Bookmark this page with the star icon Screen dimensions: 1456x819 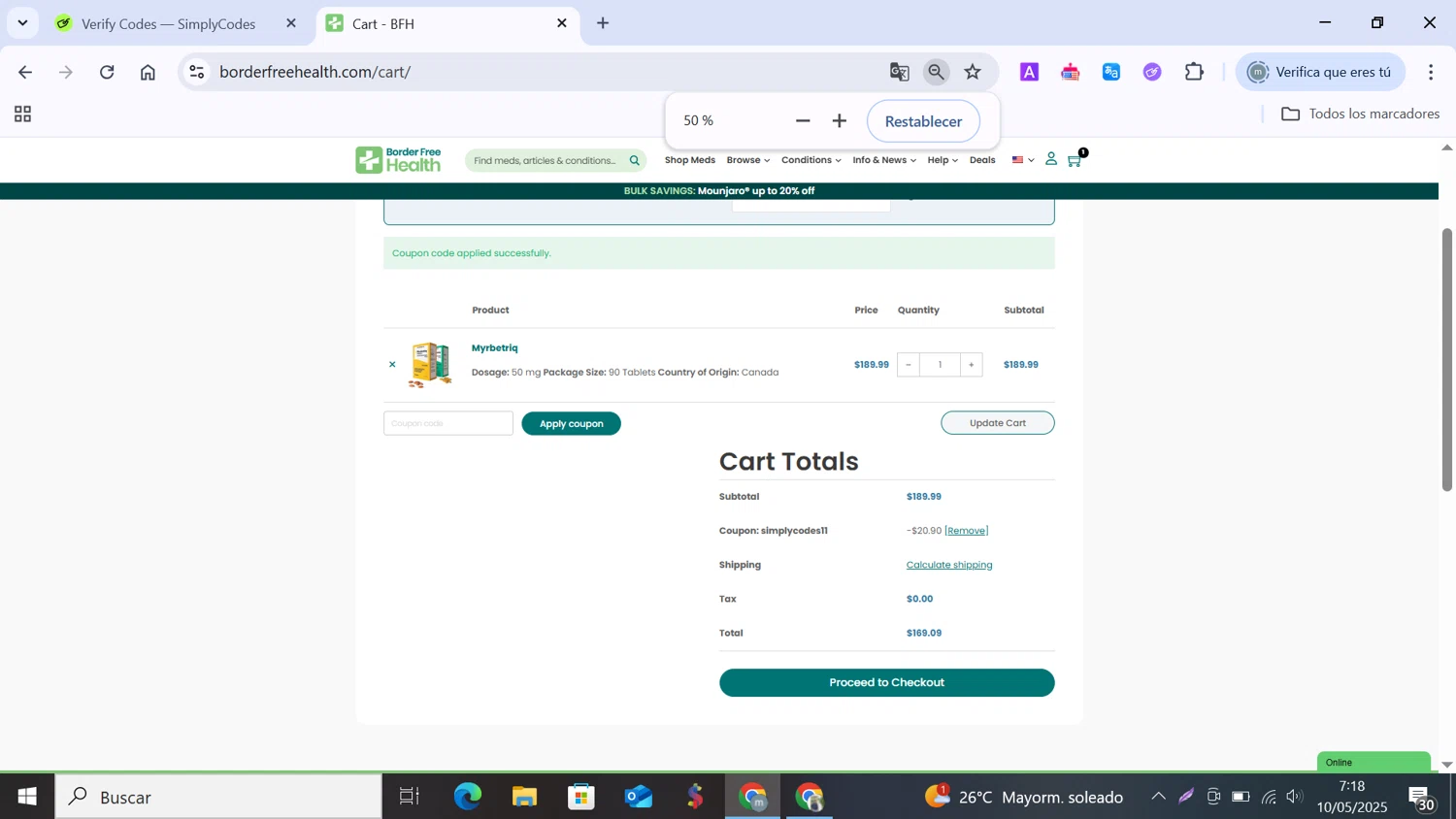973,72
